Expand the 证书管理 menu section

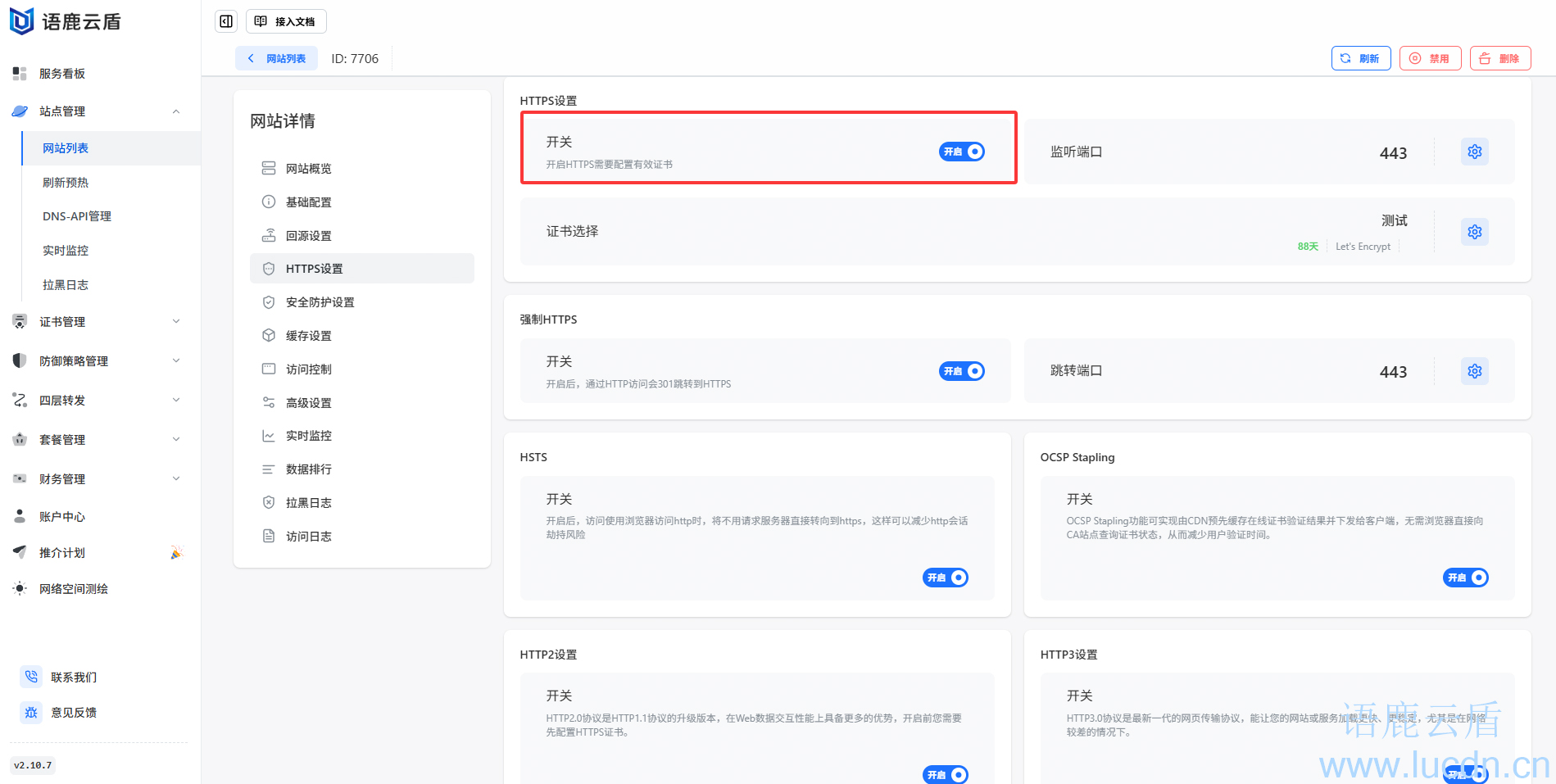(x=175, y=322)
